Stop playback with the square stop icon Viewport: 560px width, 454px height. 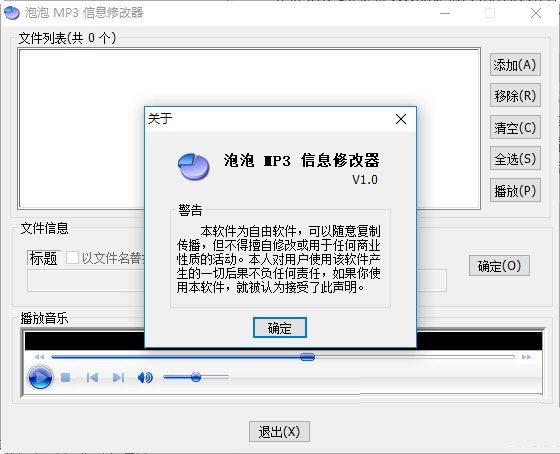pos(65,377)
